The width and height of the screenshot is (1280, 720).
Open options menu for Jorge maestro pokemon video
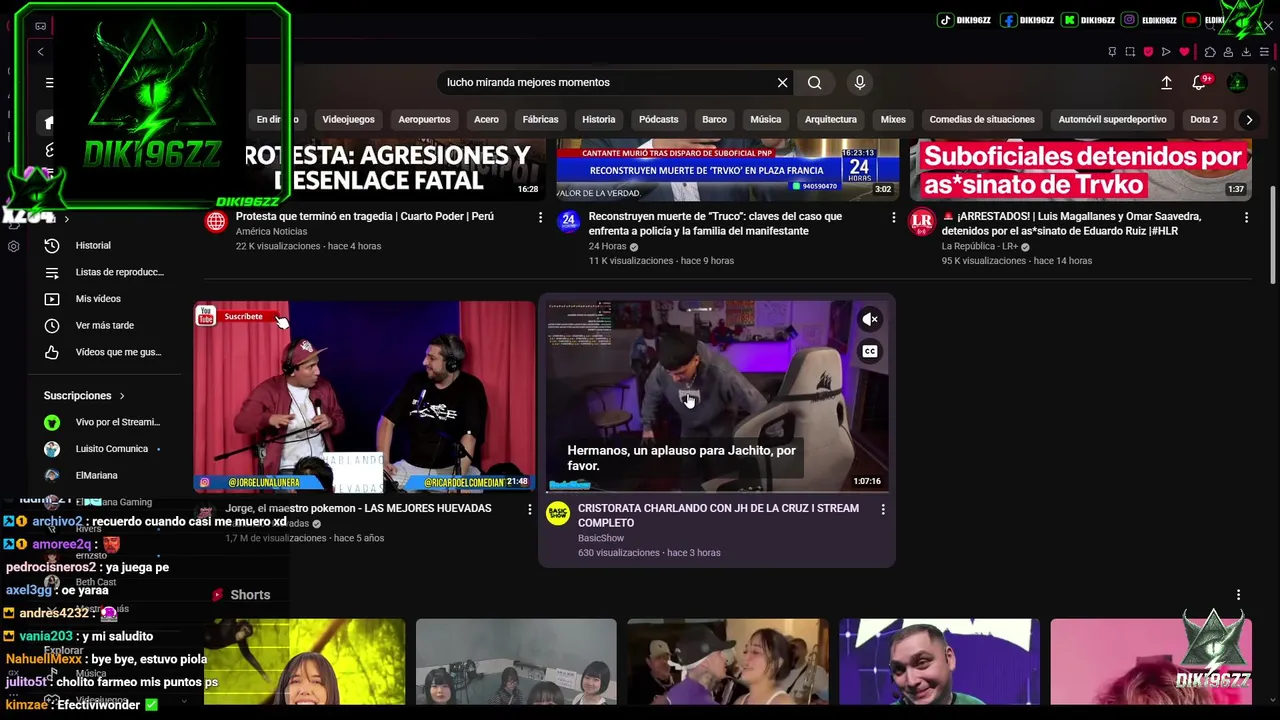pyautogui.click(x=530, y=509)
